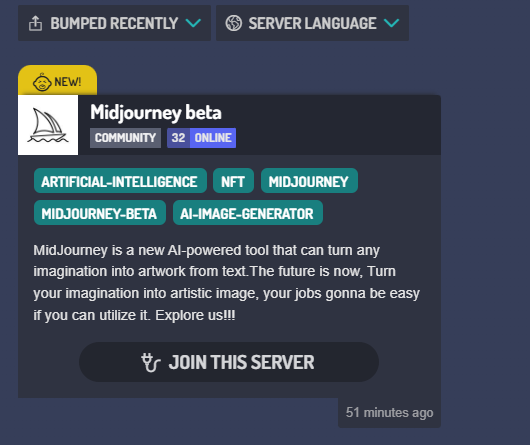Select the MIDJOURNEY tag
This screenshot has height=445, width=530.
[x=309, y=181]
